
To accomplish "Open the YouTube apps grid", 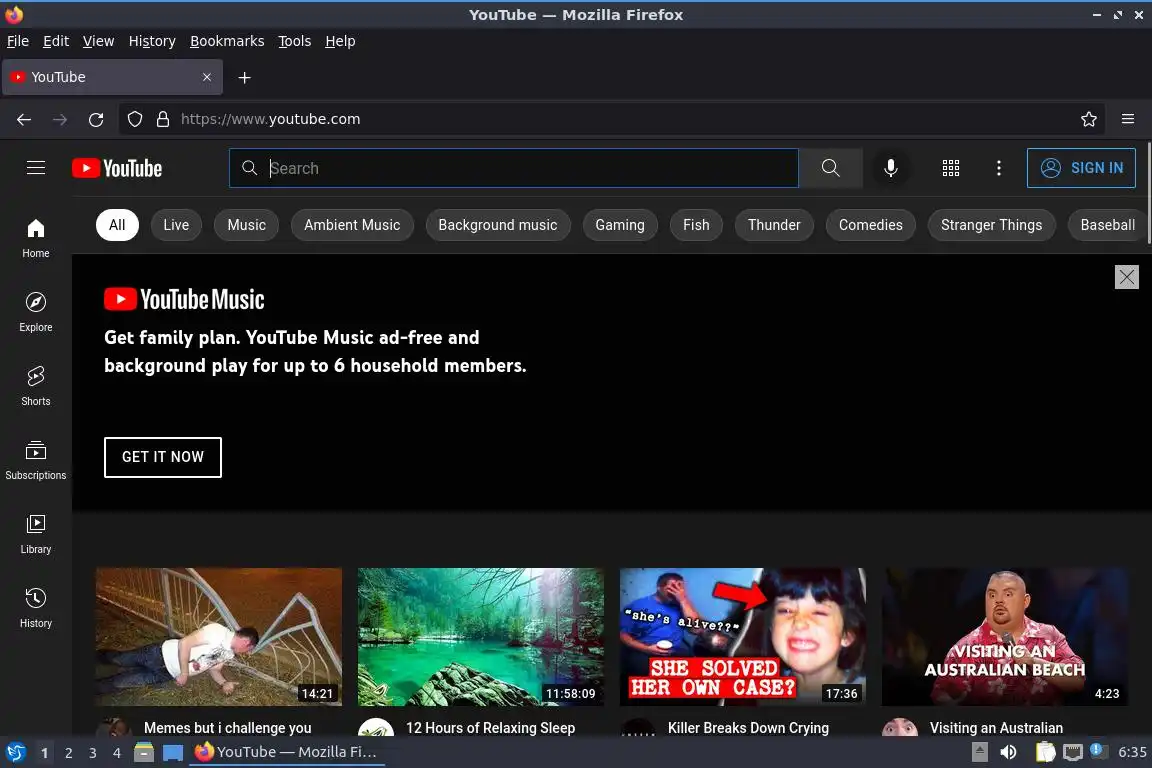I will [951, 168].
